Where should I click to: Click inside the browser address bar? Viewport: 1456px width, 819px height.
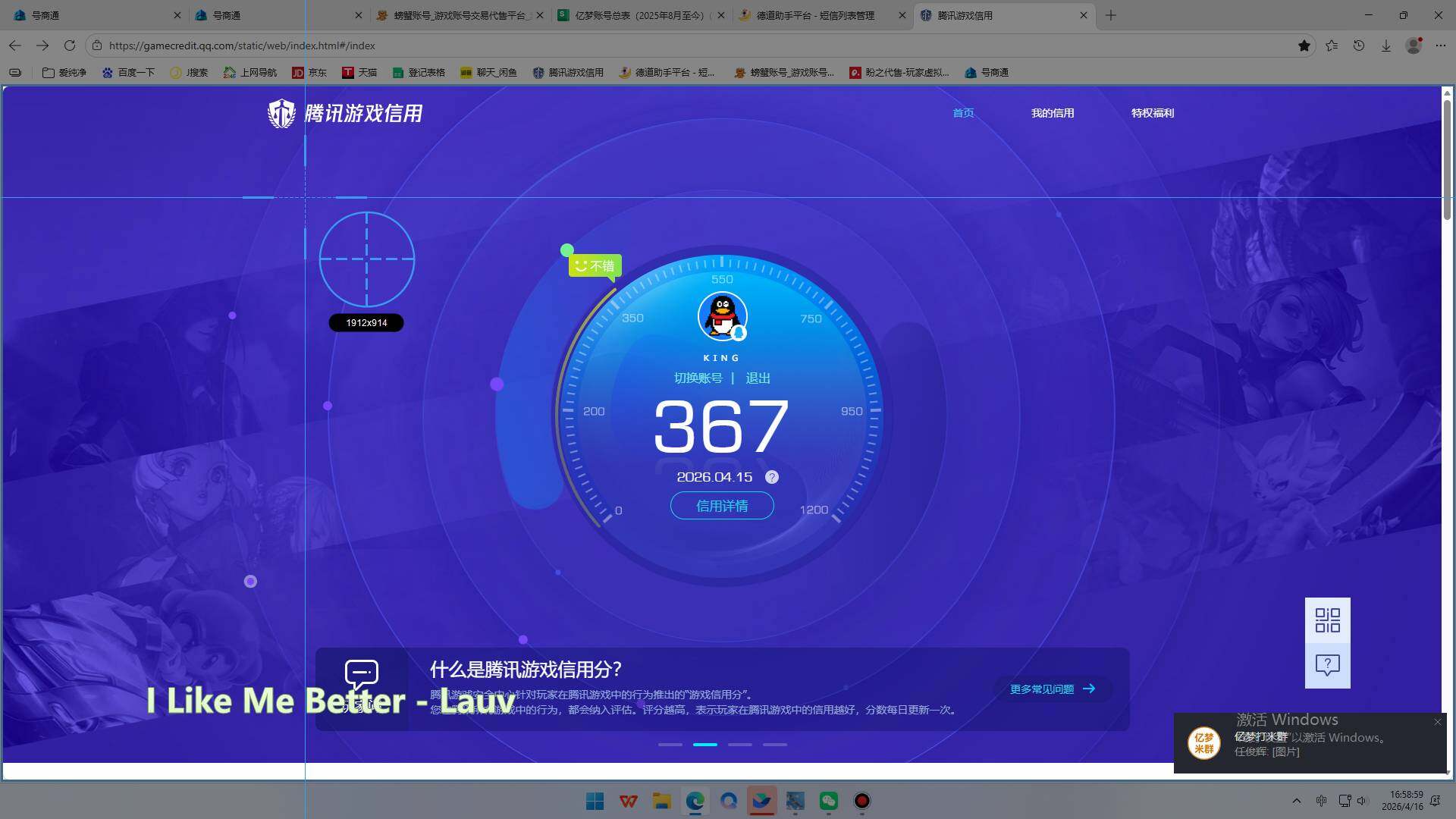coord(303,45)
